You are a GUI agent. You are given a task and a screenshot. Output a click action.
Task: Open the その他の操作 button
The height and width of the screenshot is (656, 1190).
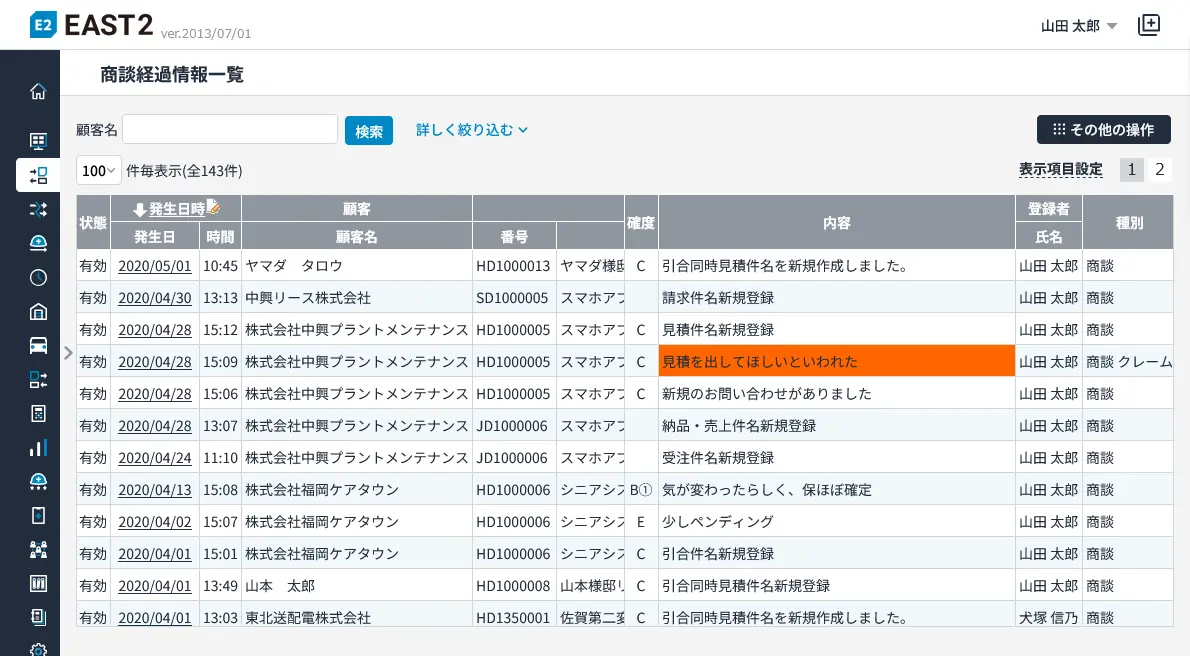1103,130
